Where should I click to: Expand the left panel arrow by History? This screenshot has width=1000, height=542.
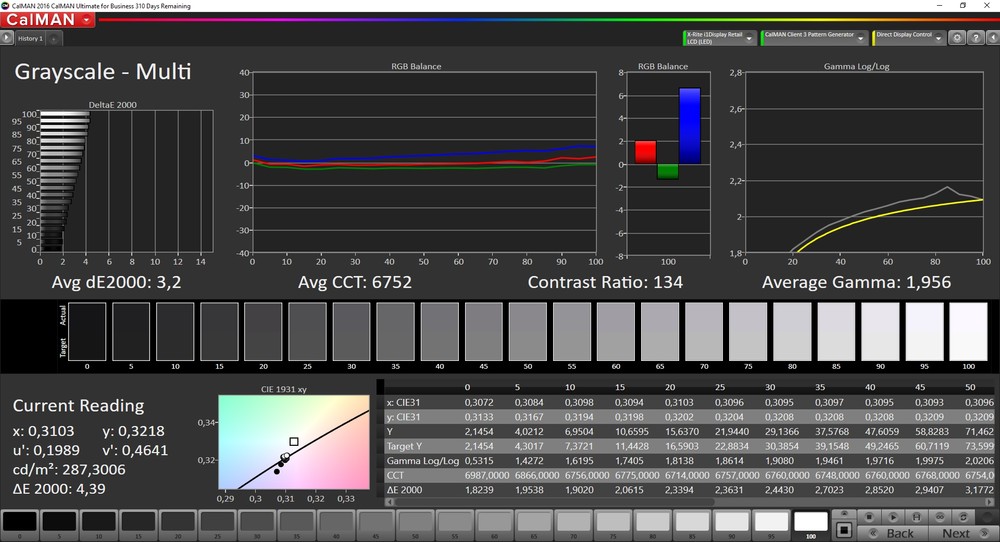point(8,38)
